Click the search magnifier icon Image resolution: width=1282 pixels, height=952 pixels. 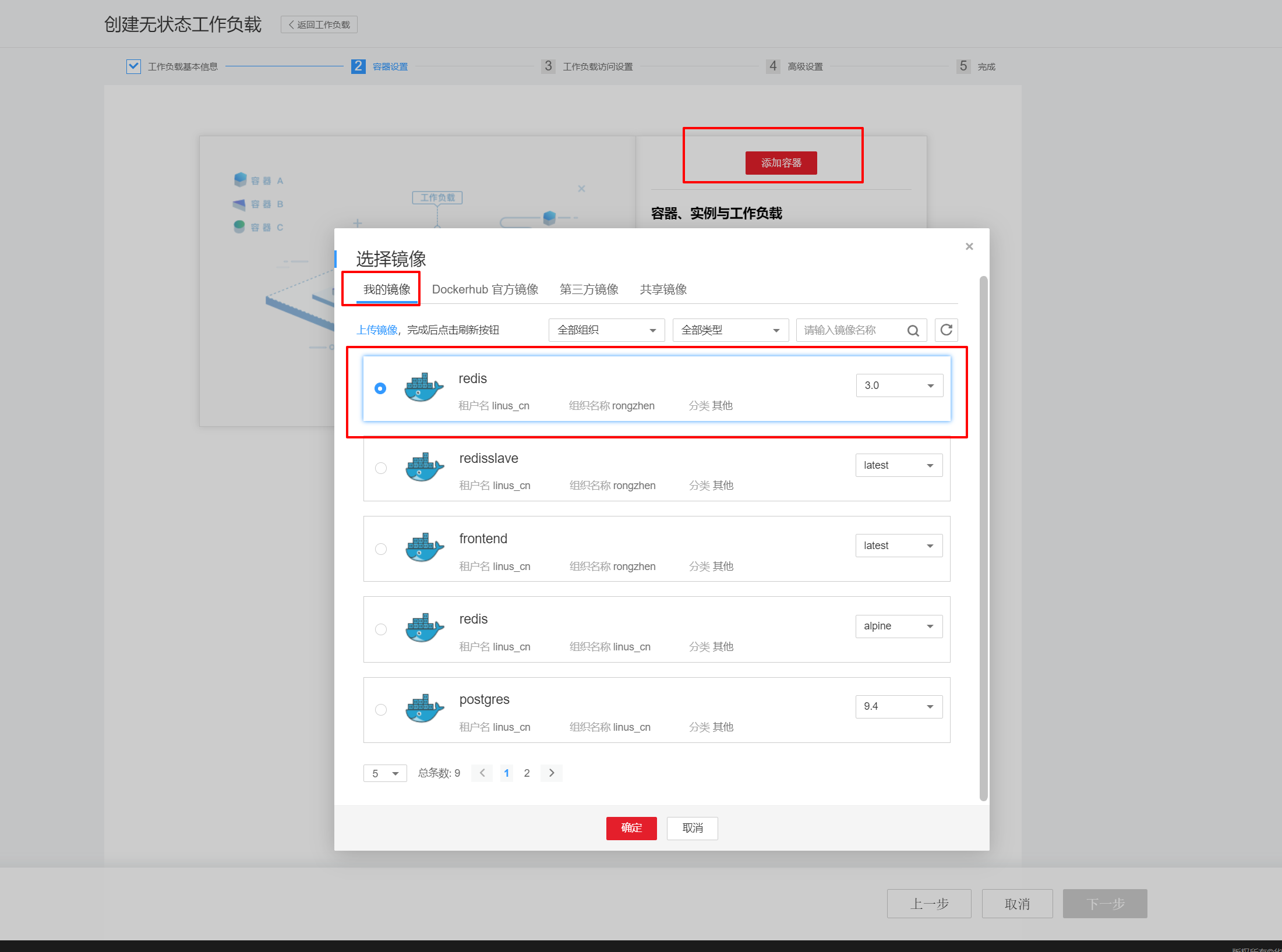point(913,331)
